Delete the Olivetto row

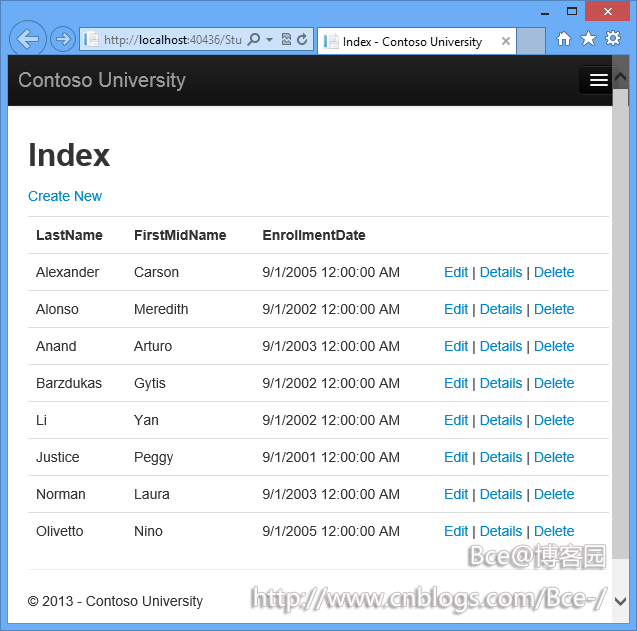point(554,531)
